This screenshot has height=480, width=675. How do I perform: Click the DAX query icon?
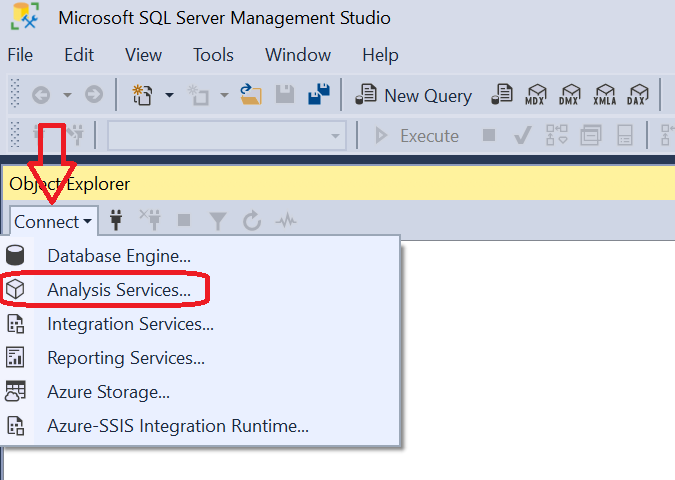pyautogui.click(x=638, y=95)
